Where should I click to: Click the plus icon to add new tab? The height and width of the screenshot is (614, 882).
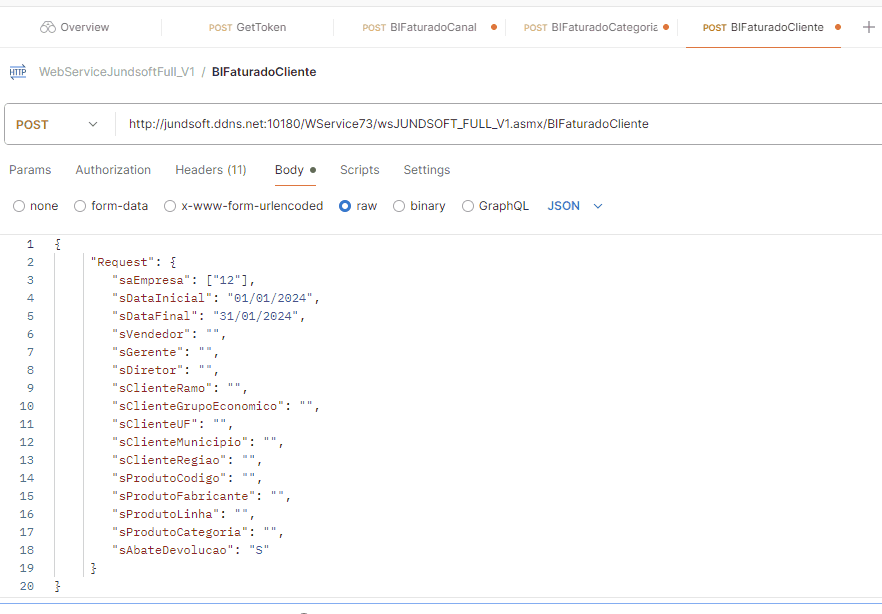tap(868, 27)
